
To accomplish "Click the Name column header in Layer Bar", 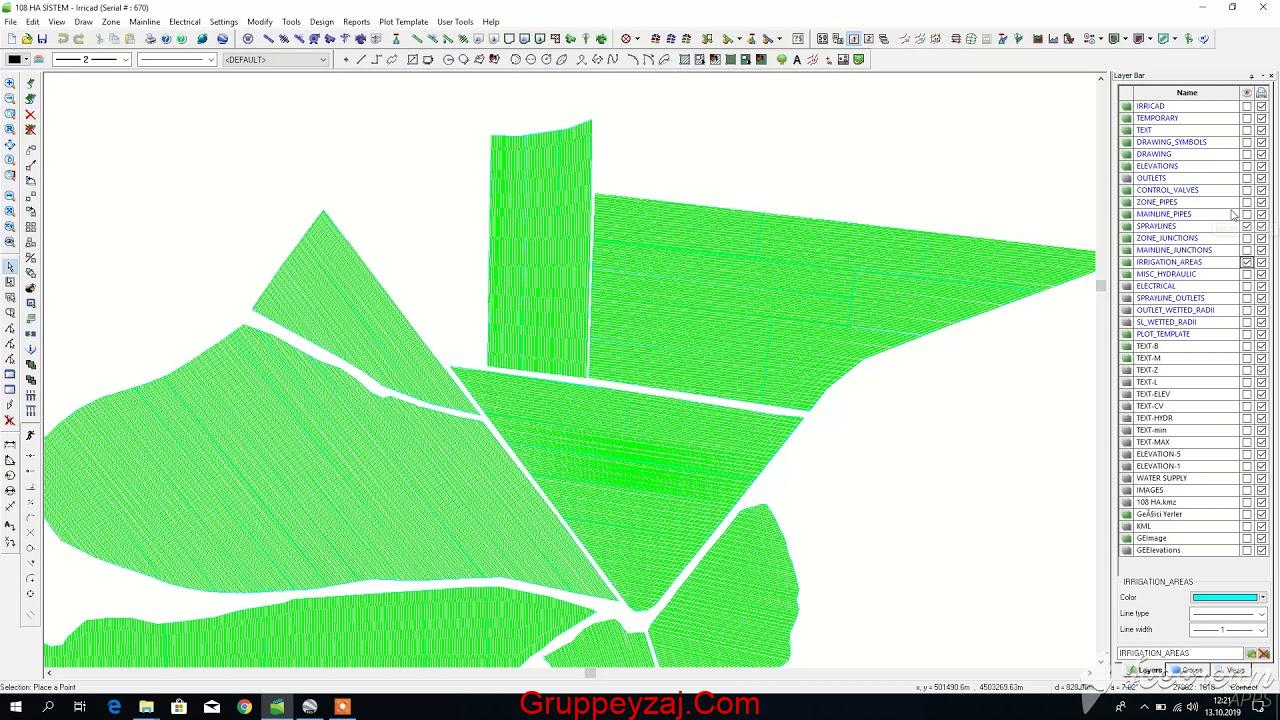I will point(1186,92).
